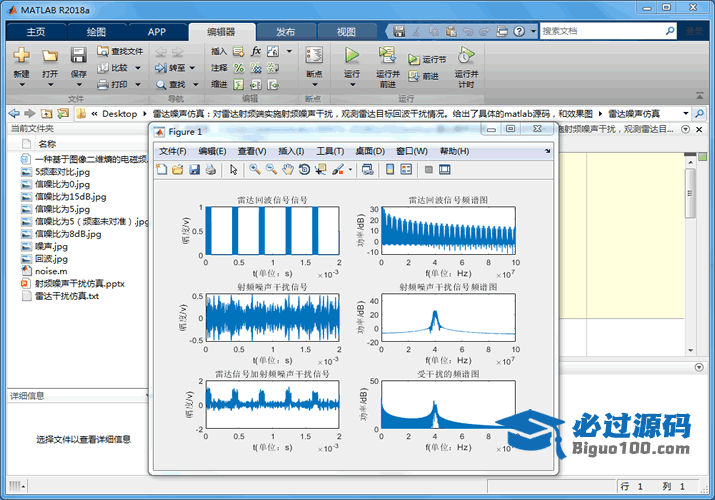
Task: Click Run and Time (运行并计时) icon
Action: [466, 55]
